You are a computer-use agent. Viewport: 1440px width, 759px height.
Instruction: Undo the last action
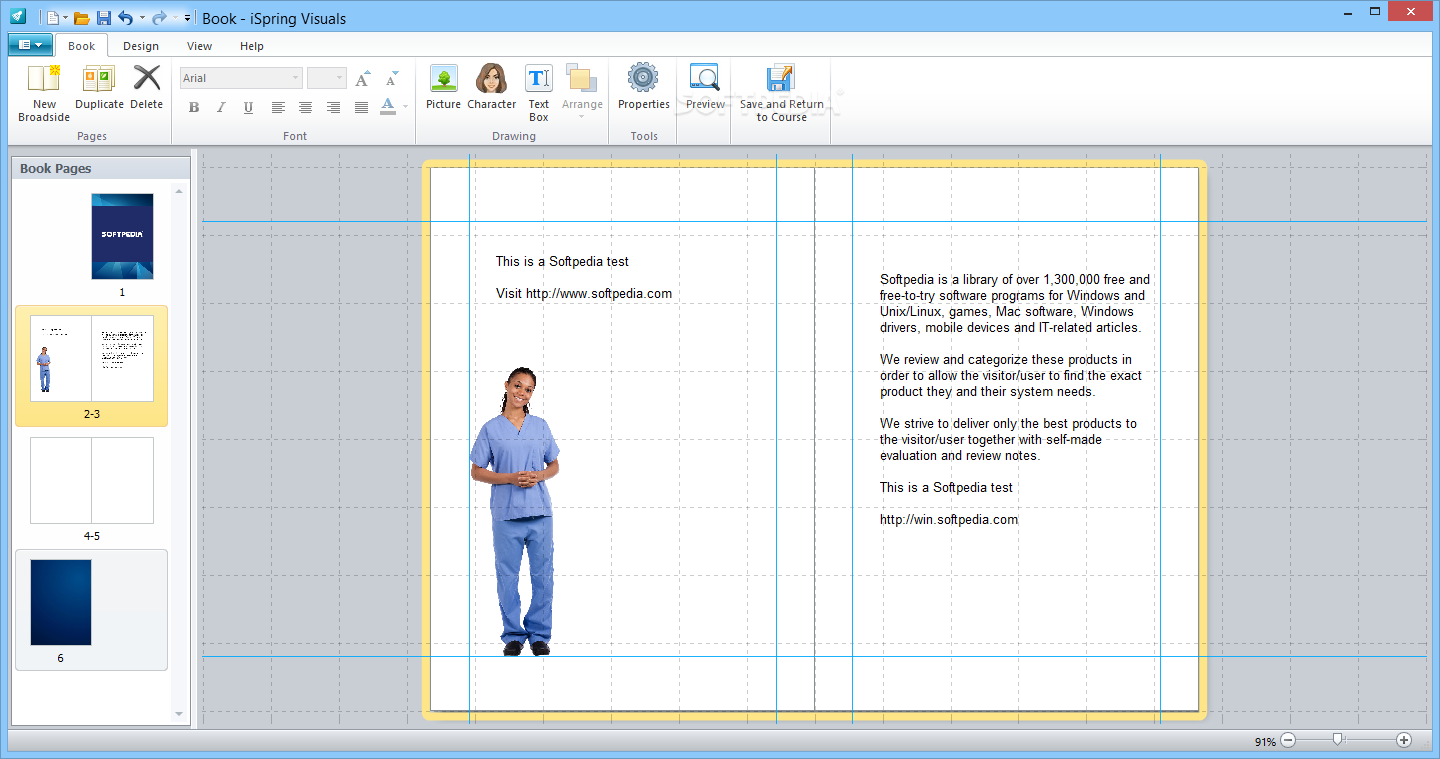pos(125,18)
